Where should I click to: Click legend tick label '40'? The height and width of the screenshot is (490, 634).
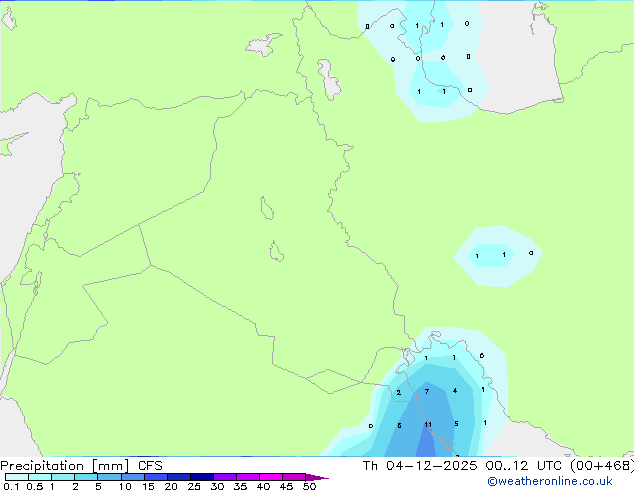[x=263, y=486]
